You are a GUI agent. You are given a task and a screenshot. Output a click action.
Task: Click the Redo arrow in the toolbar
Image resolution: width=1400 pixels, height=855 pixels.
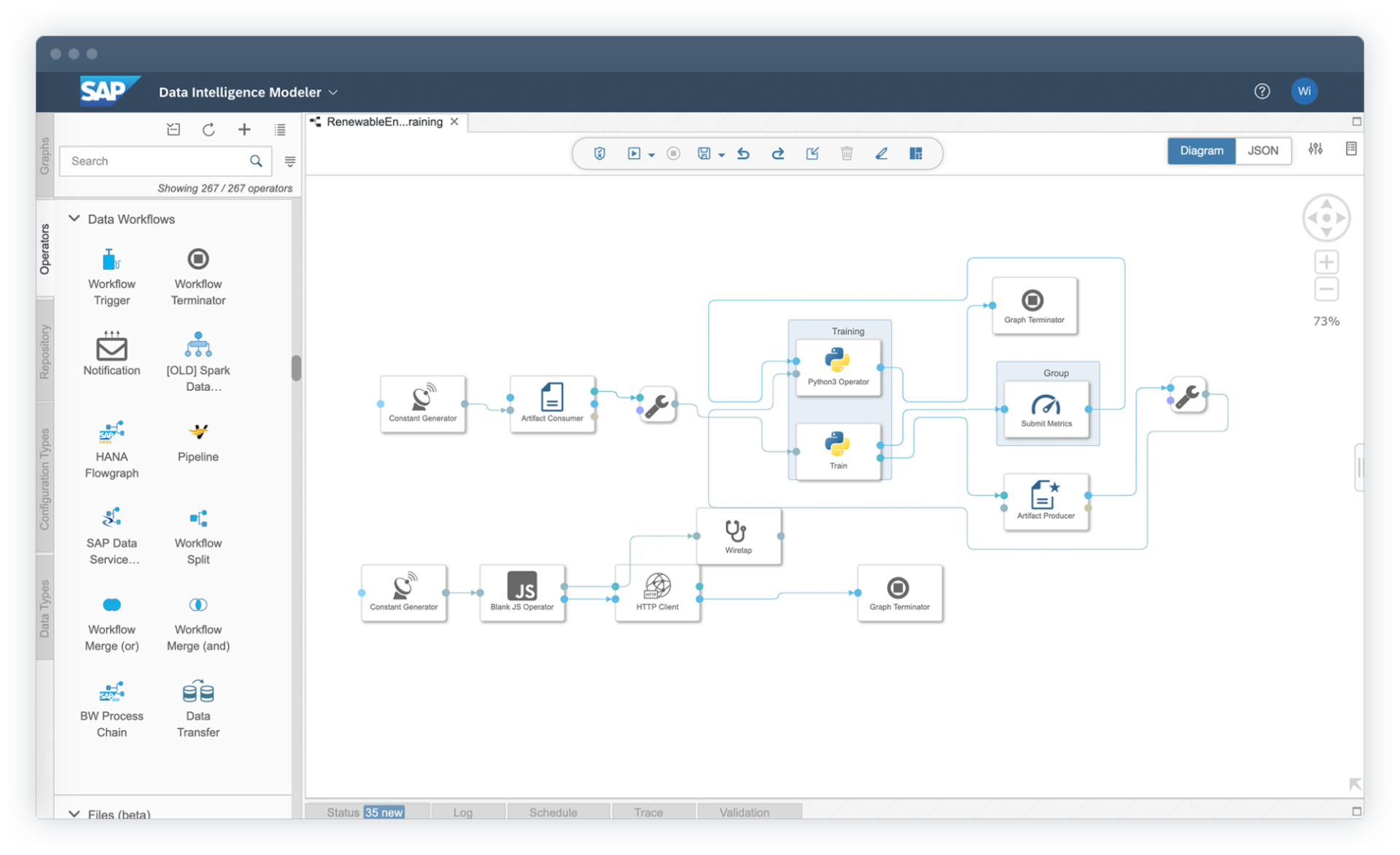(777, 153)
